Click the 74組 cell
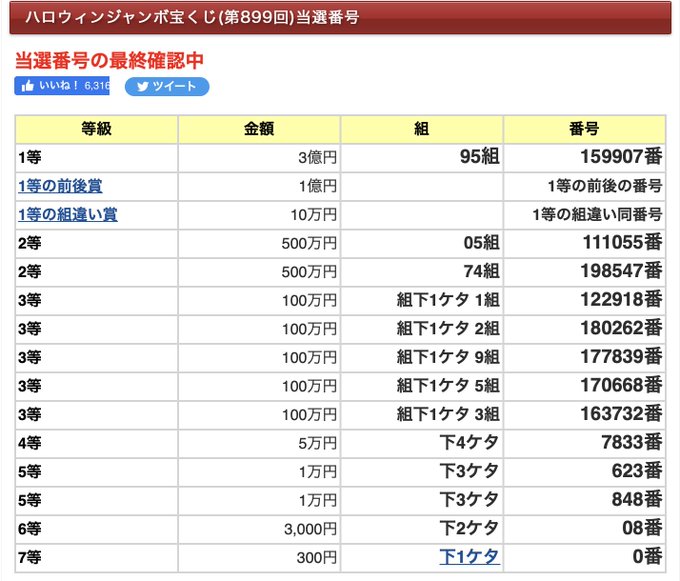 tap(422, 272)
